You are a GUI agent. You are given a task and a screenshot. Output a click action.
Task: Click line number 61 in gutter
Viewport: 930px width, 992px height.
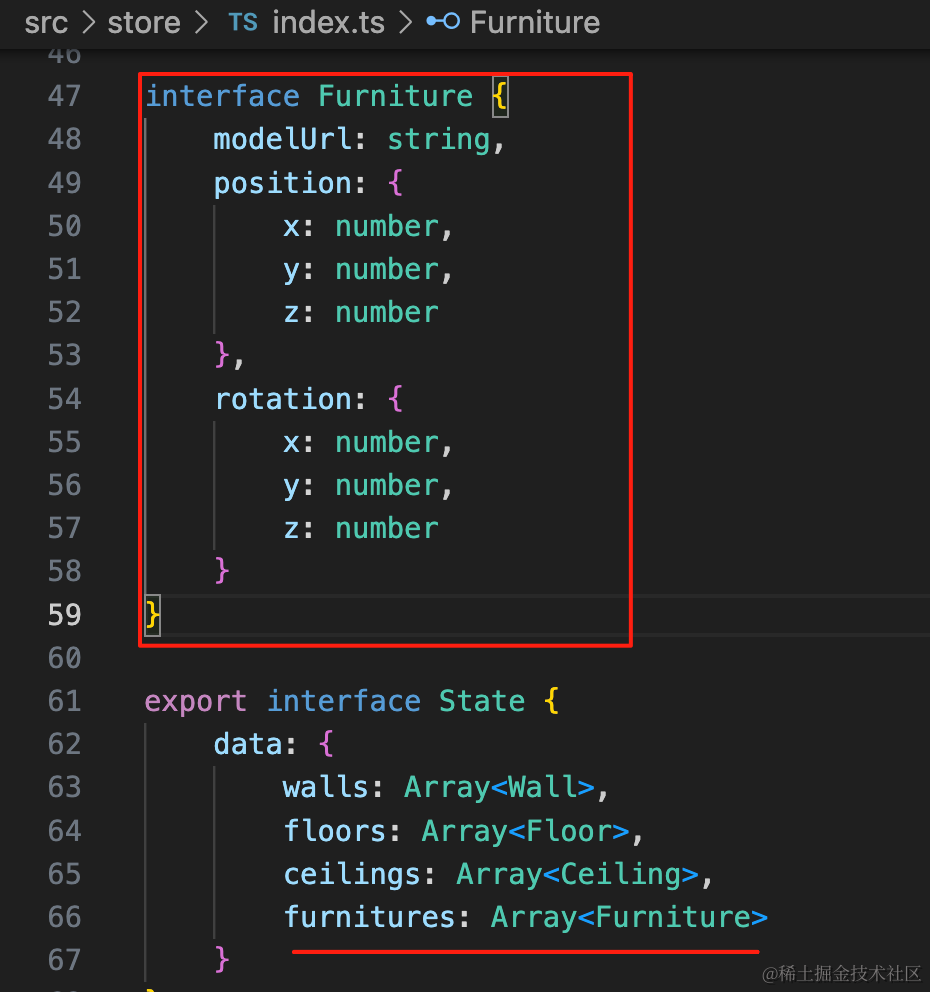pos(65,701)
